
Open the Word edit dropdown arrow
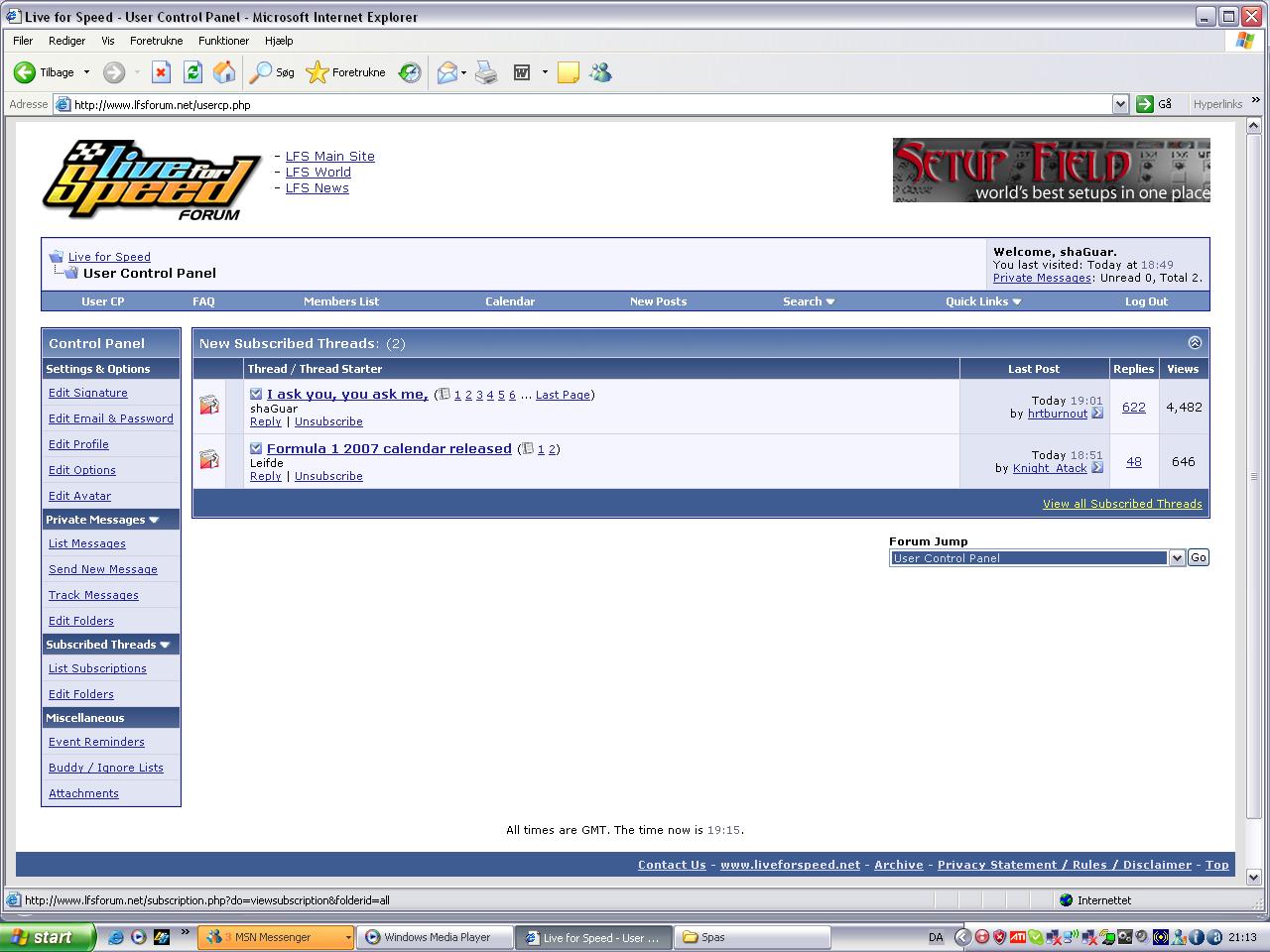point(545,72)
